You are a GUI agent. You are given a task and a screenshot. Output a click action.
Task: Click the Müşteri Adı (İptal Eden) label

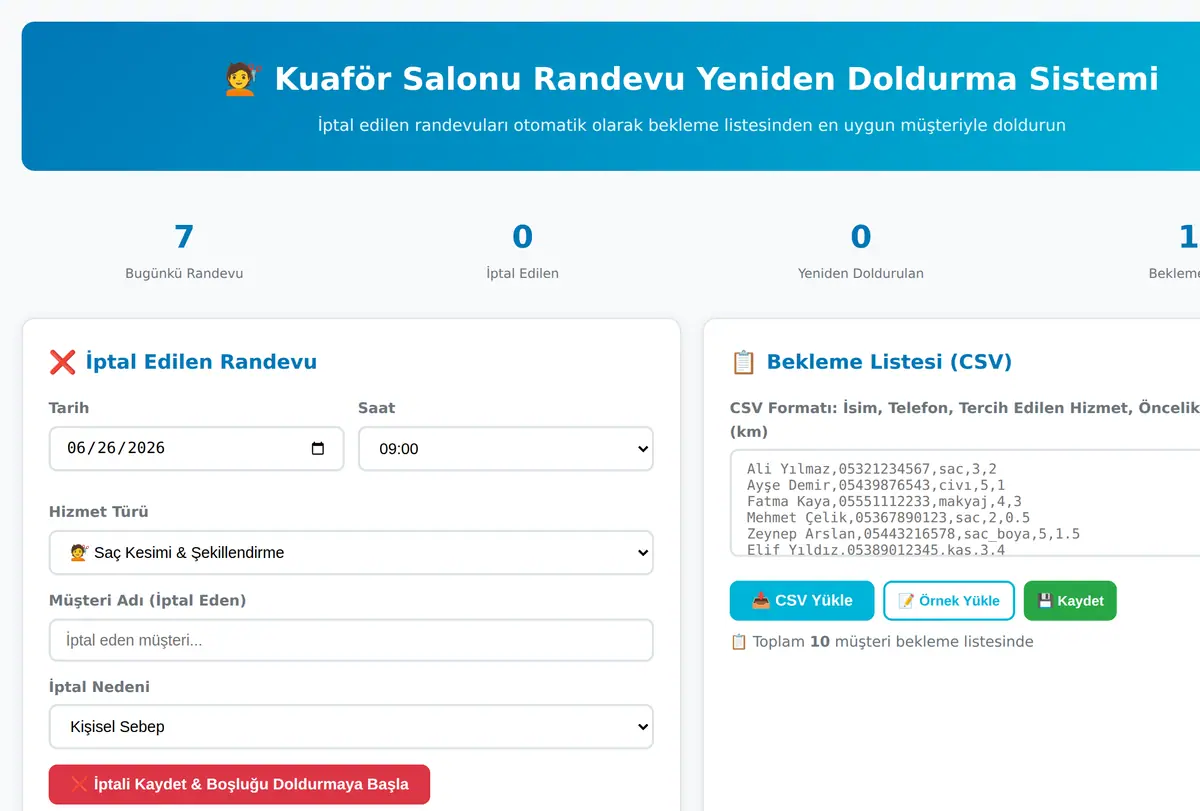pos(147,600)
